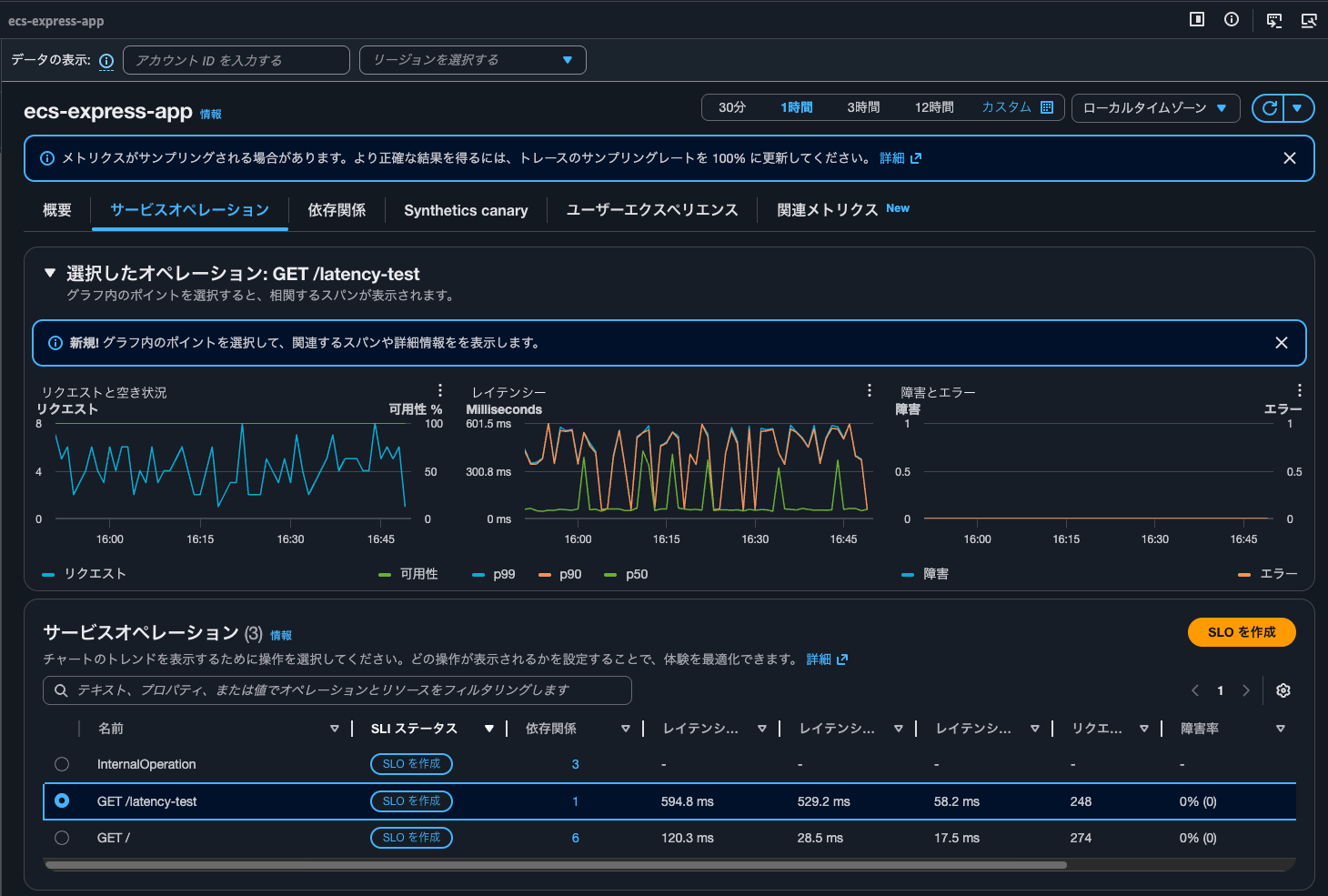Open the リージョンを選択する dropdown
This screenshot has width=1328, height=896.
click(x=472, y=59)
